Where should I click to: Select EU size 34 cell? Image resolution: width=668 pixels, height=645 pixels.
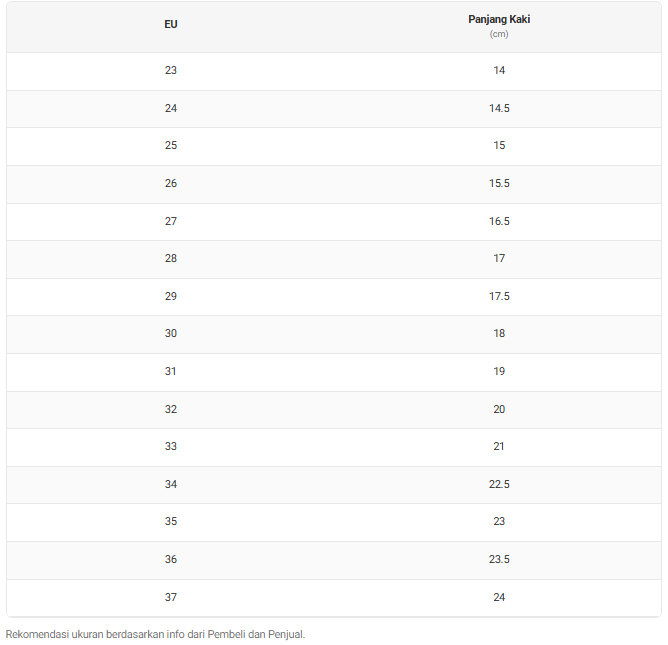(171, 484)
